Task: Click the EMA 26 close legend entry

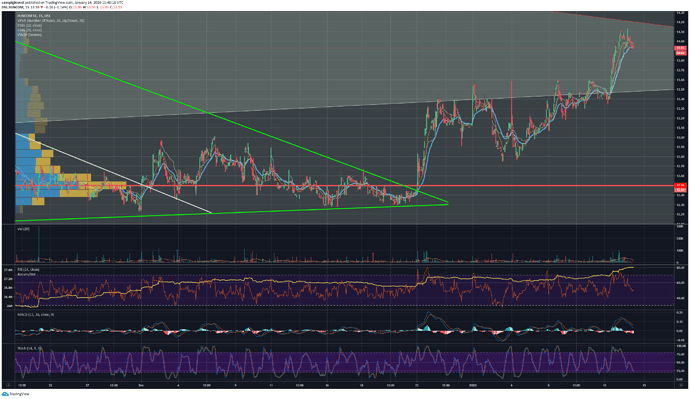Action: pyautogui.click(x=30, y=30)
